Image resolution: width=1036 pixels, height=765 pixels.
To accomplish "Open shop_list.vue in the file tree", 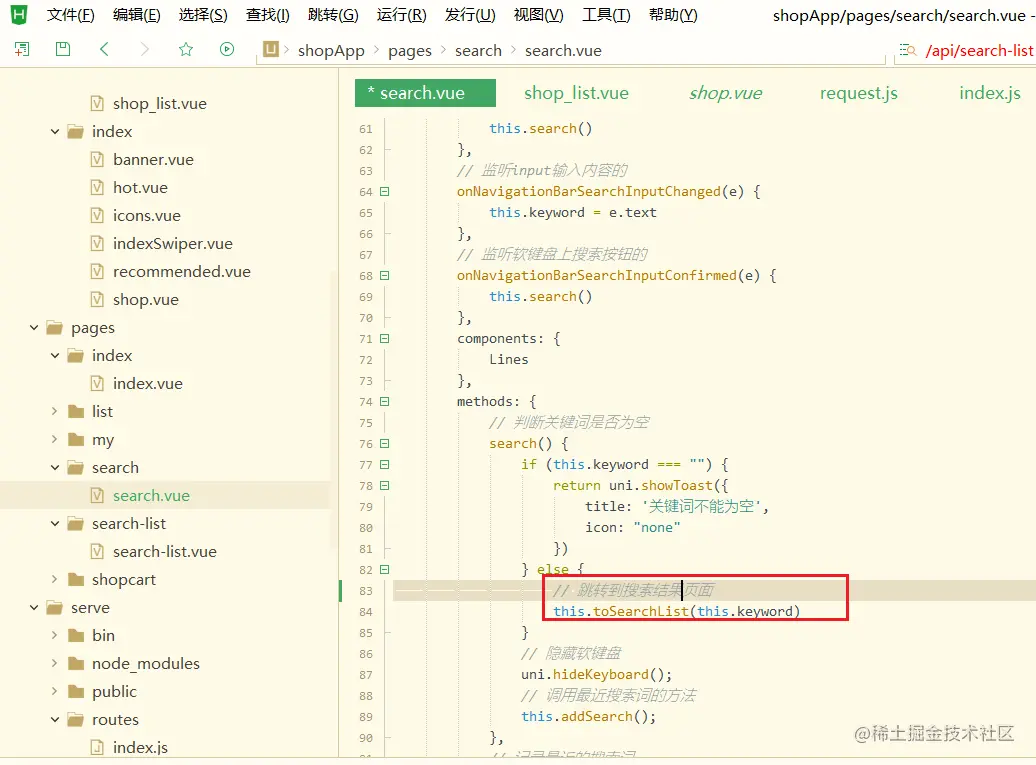I will pos(159,104).
